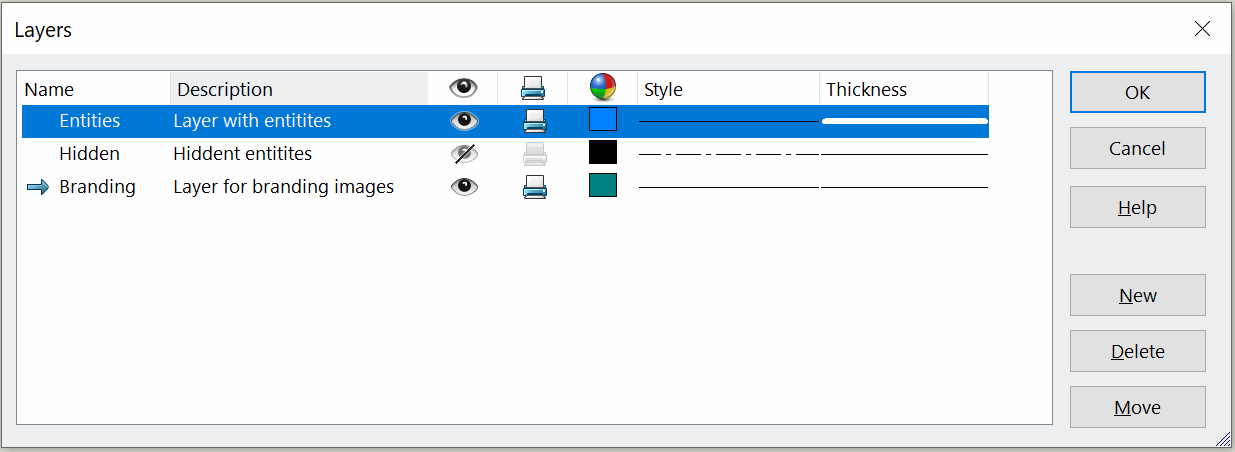This screenshot has height=452, width=1235.
Task: Sort by the Description column header
Action: point(299,89)
